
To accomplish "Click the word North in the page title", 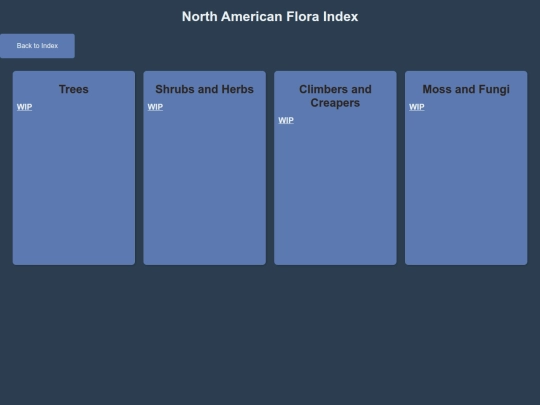I will 199,17.
